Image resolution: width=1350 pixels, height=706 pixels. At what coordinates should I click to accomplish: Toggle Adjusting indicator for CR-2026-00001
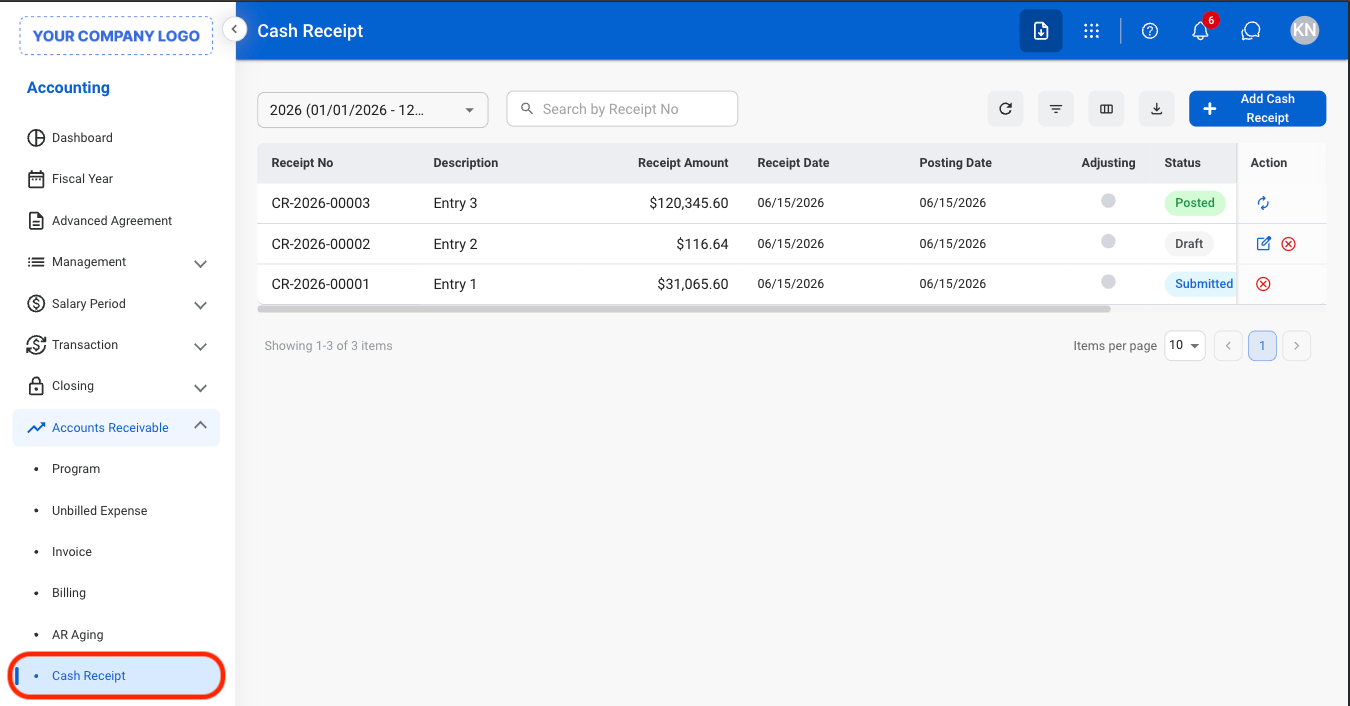[x=1108, y=282]
